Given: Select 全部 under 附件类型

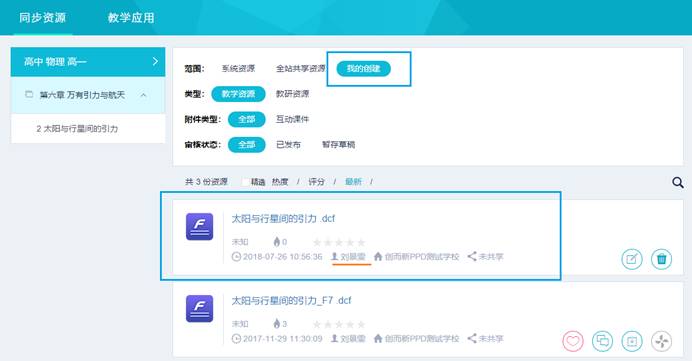Looking at the screenshot, I should pos(247,119).
